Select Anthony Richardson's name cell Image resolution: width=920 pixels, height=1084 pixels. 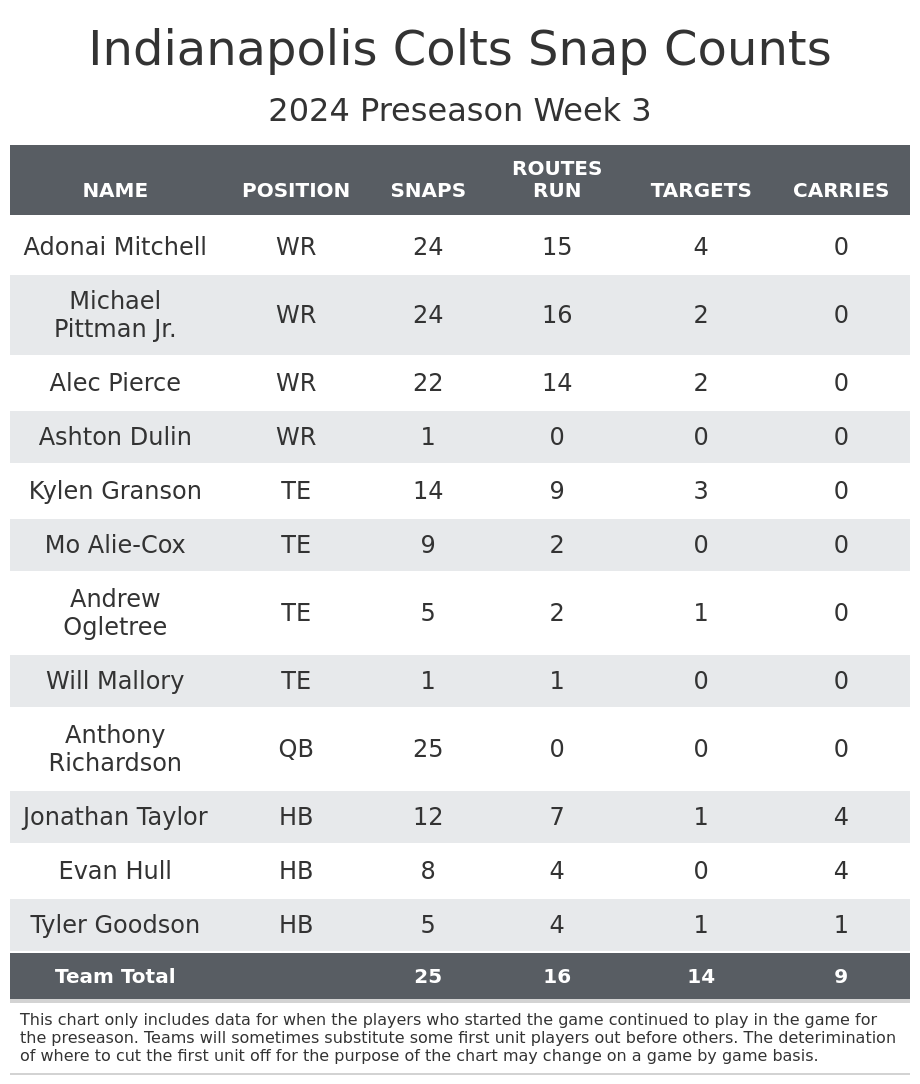[x=115, y=749]
